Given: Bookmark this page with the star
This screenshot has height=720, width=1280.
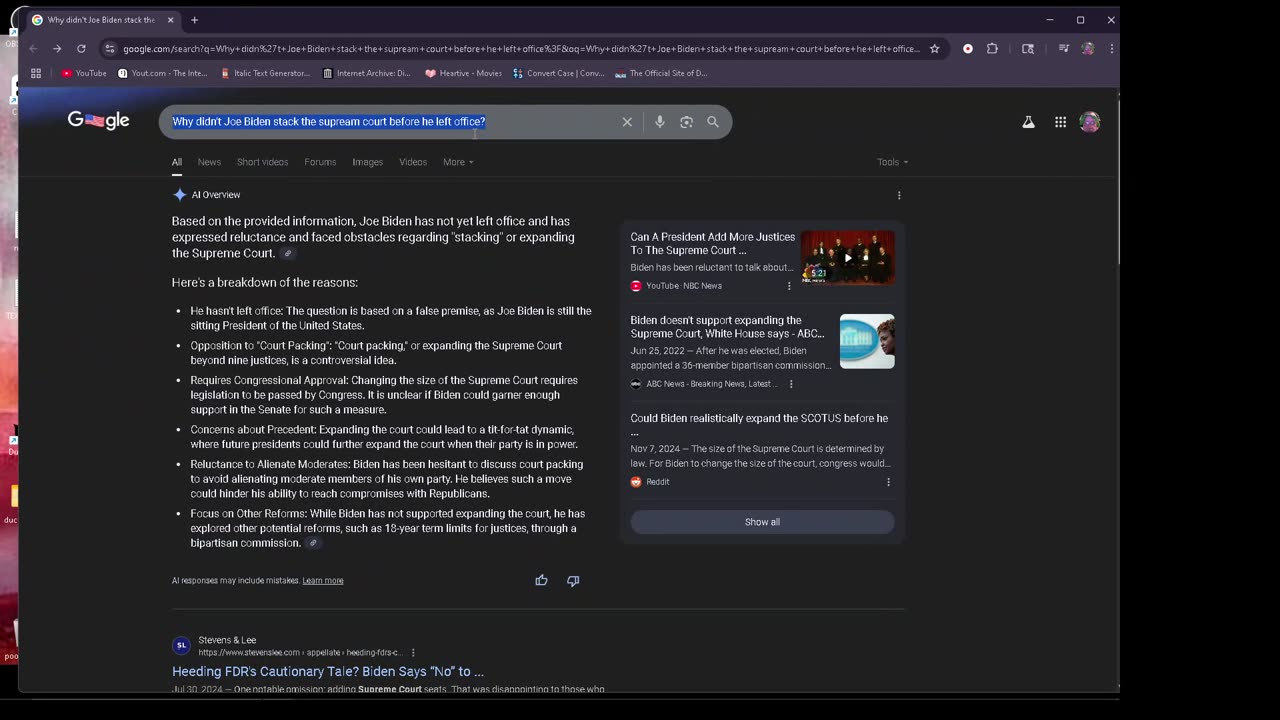Looking at the screenshot, I should click(934, 49).
